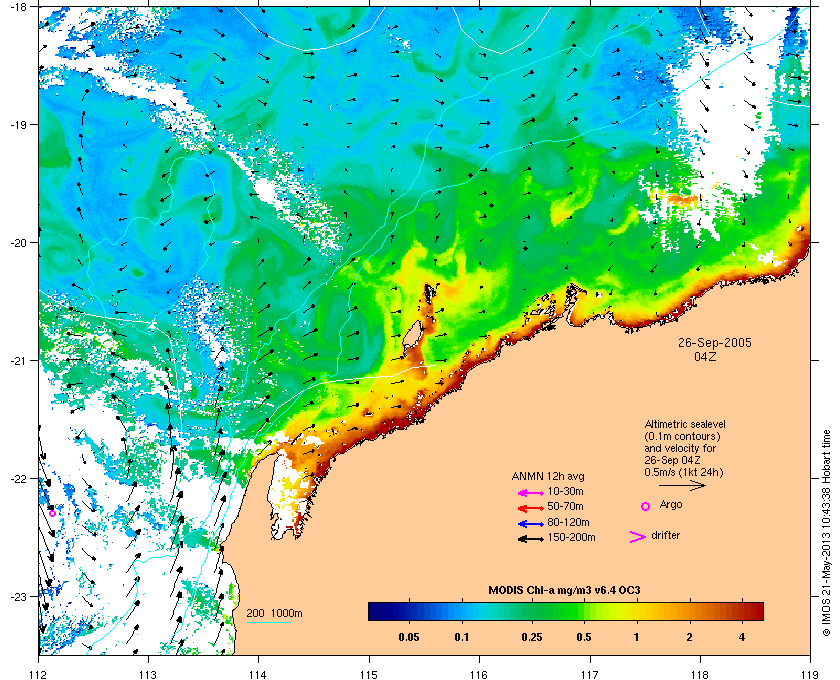Click the latitude label -21
This screenshot has width=840, height=680.
(19, 361)
